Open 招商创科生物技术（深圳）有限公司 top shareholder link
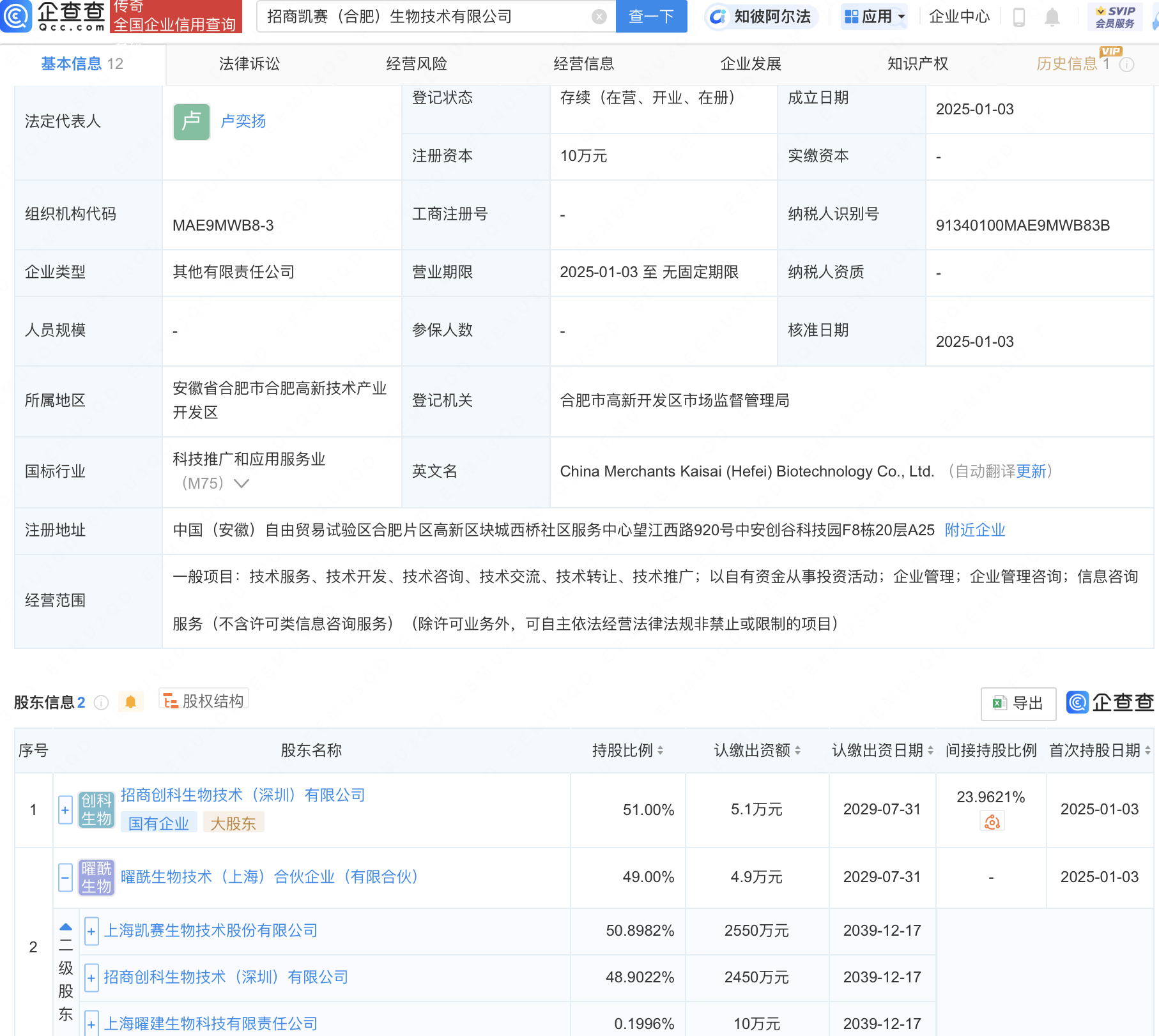 point(243,795)
